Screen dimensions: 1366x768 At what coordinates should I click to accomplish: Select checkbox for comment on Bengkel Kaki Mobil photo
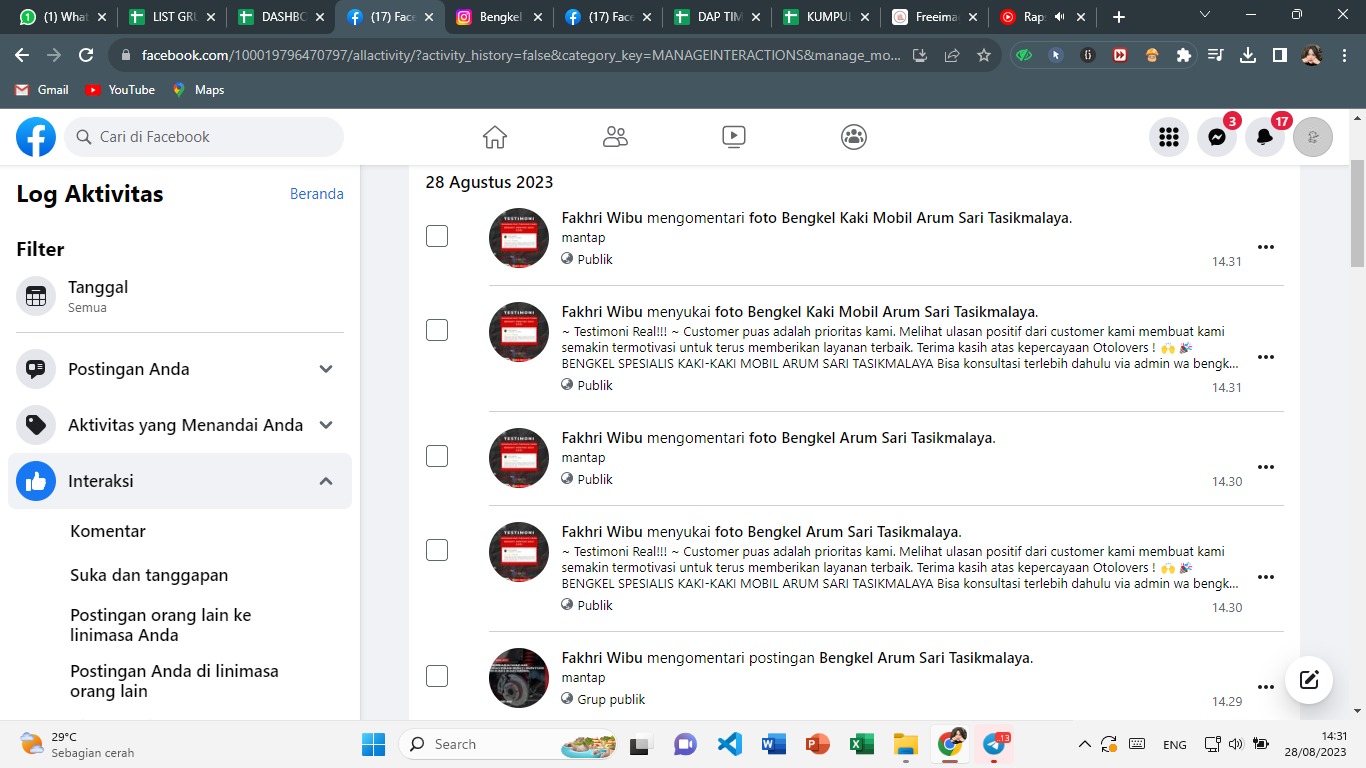tap(437, 236)
